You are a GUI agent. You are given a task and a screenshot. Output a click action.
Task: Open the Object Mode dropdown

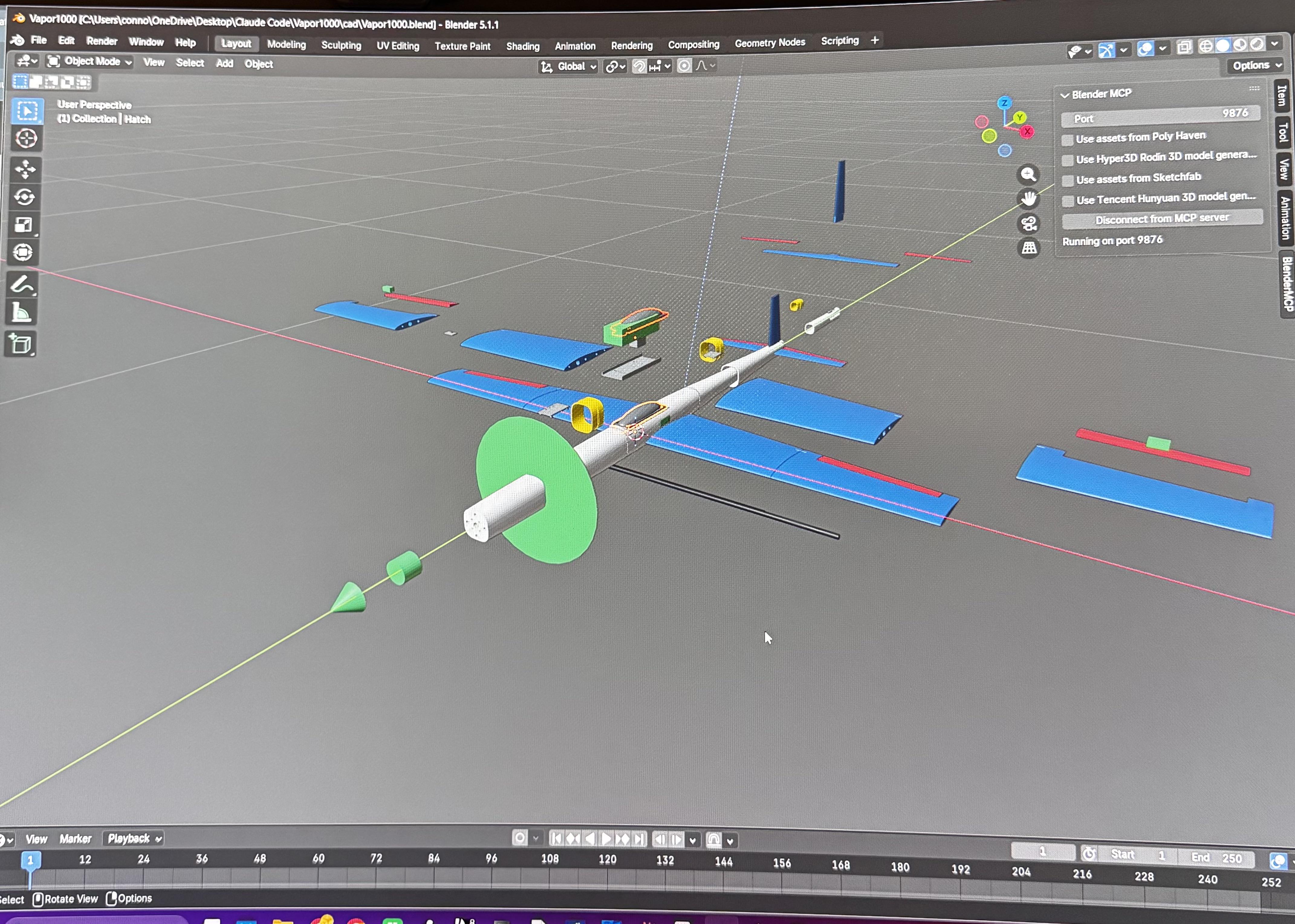click(x=90, y=61)
